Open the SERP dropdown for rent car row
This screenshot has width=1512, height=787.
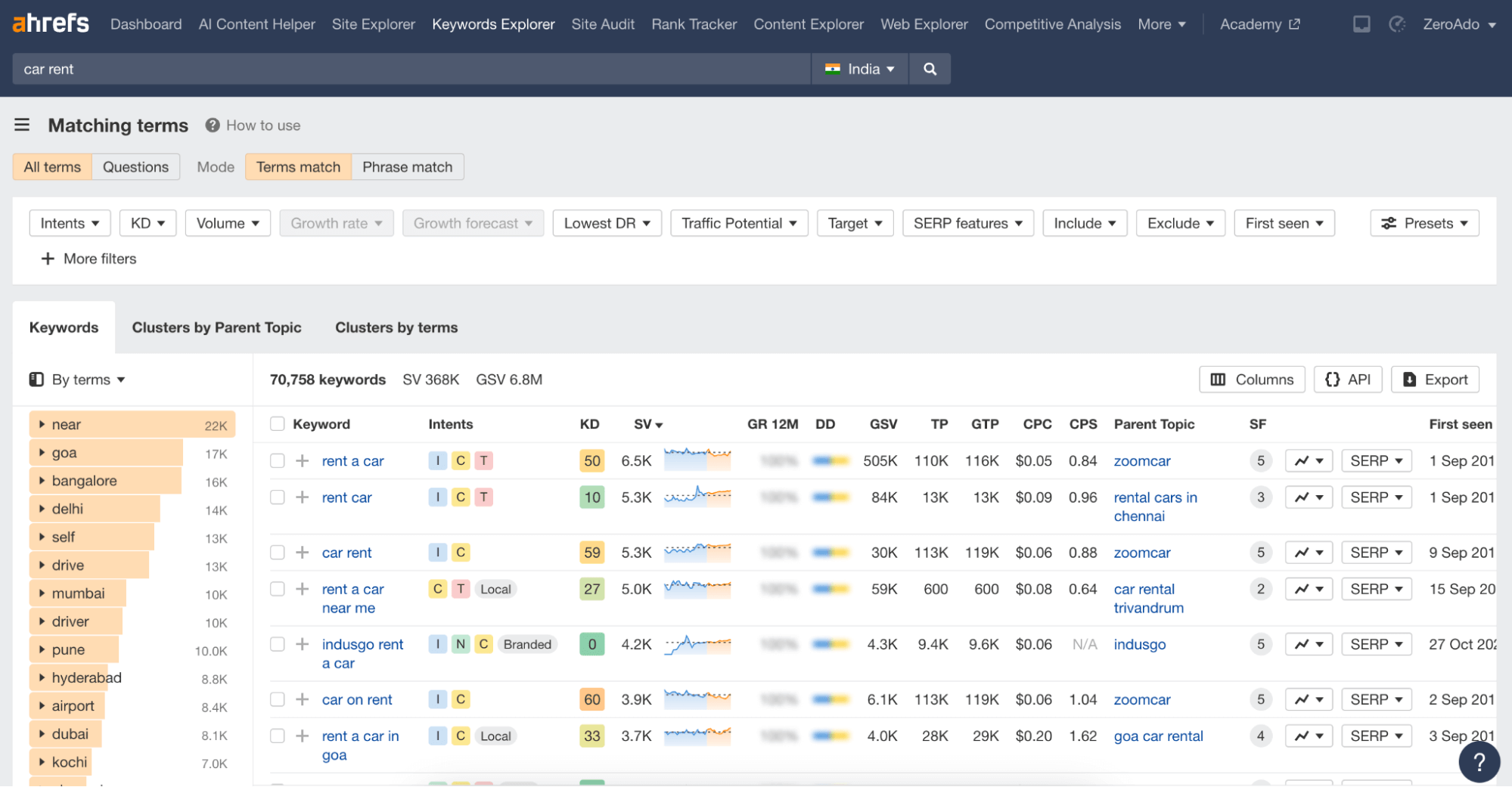click(1376, 497)
